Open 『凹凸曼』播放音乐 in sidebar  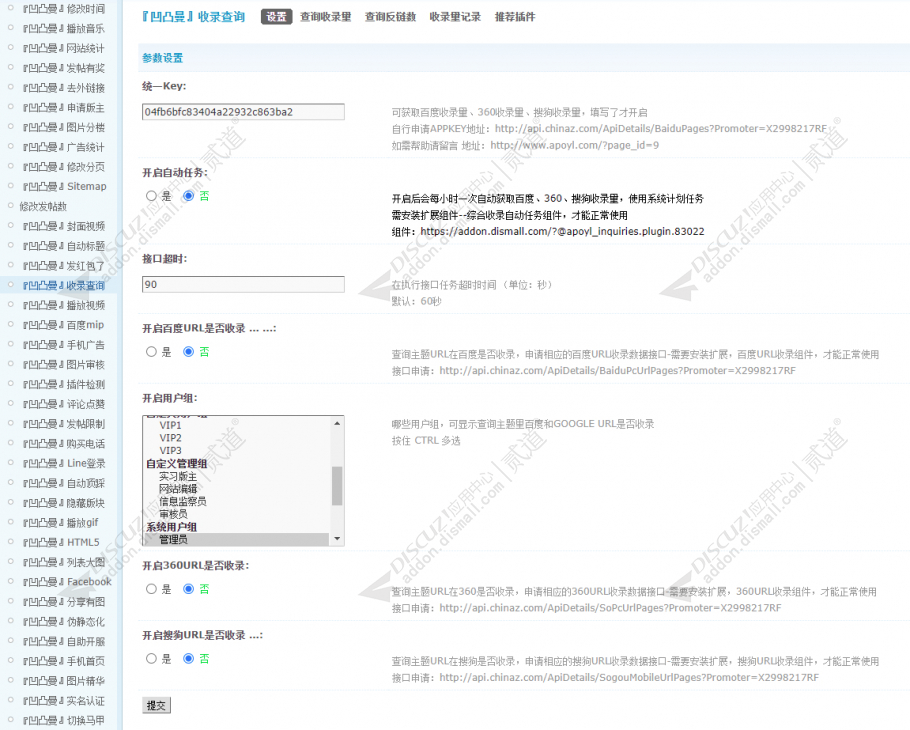pyautogui.click(x=64, y=28)
